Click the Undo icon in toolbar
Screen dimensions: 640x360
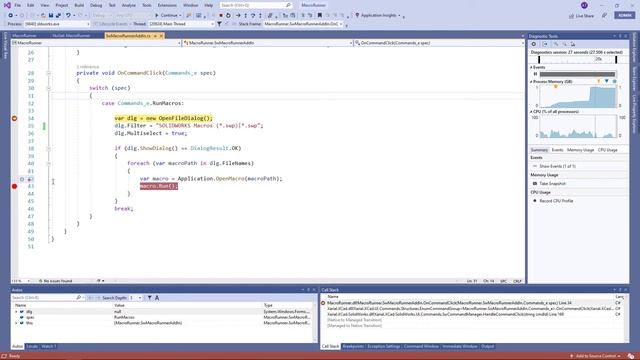68,16
